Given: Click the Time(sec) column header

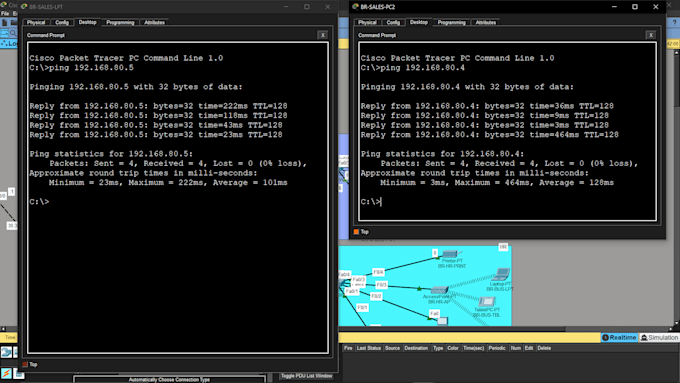Looking at the screenshot, I should click(x=473, y=348).
